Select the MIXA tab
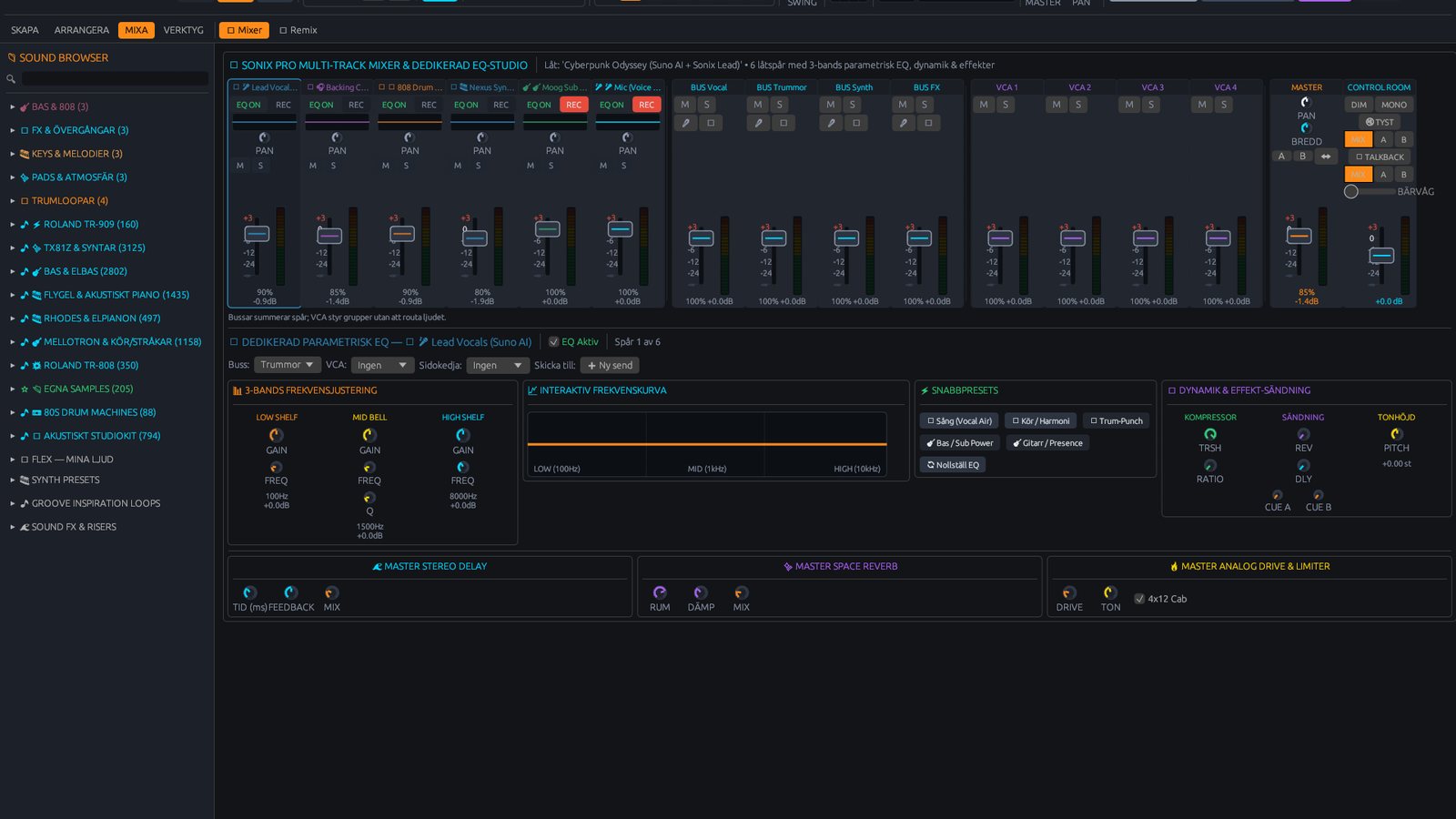 tap(136, 30)
